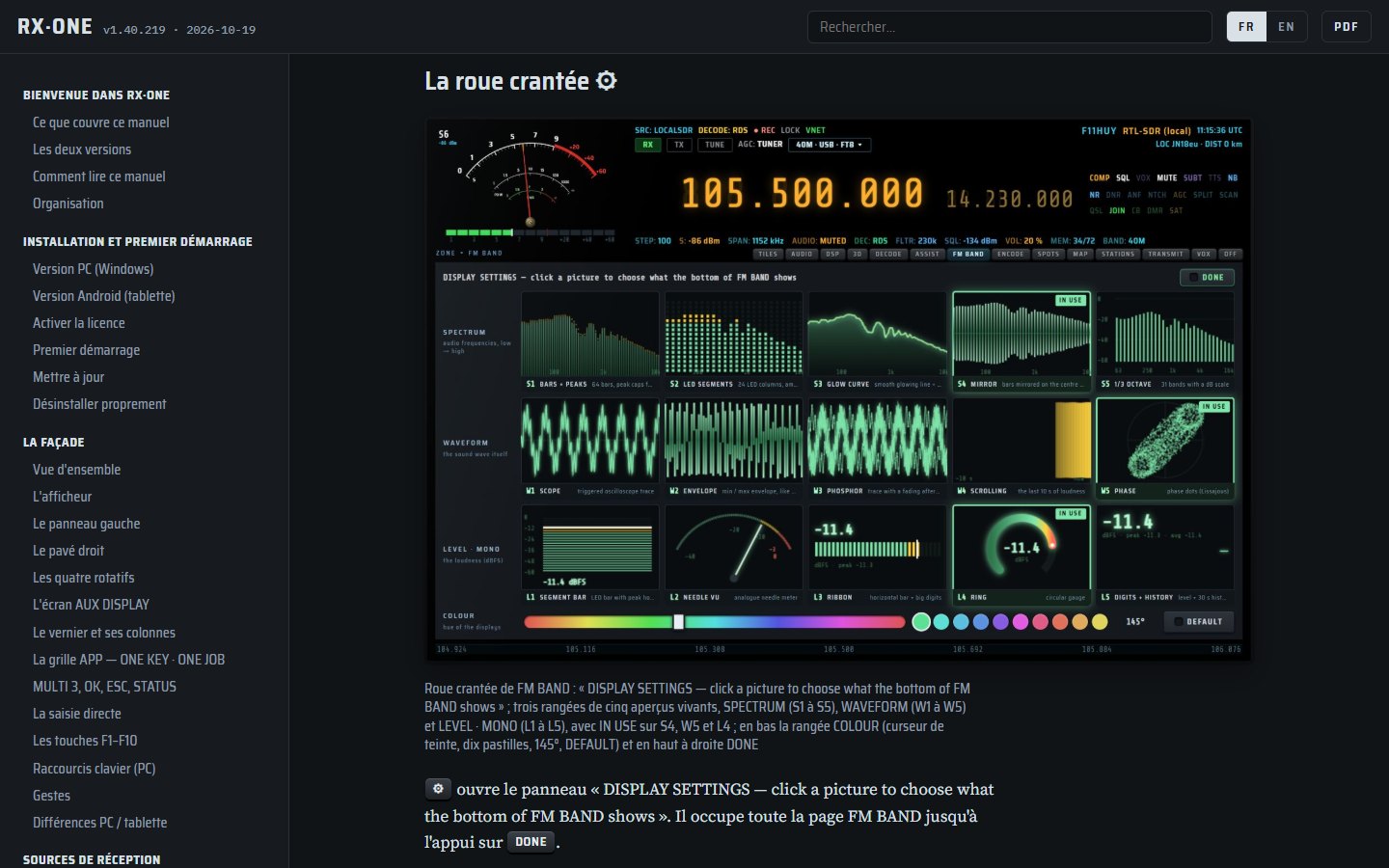
Task: Select "Mettre à jour" in the sidebar
Action: click(x=68, y=377)
